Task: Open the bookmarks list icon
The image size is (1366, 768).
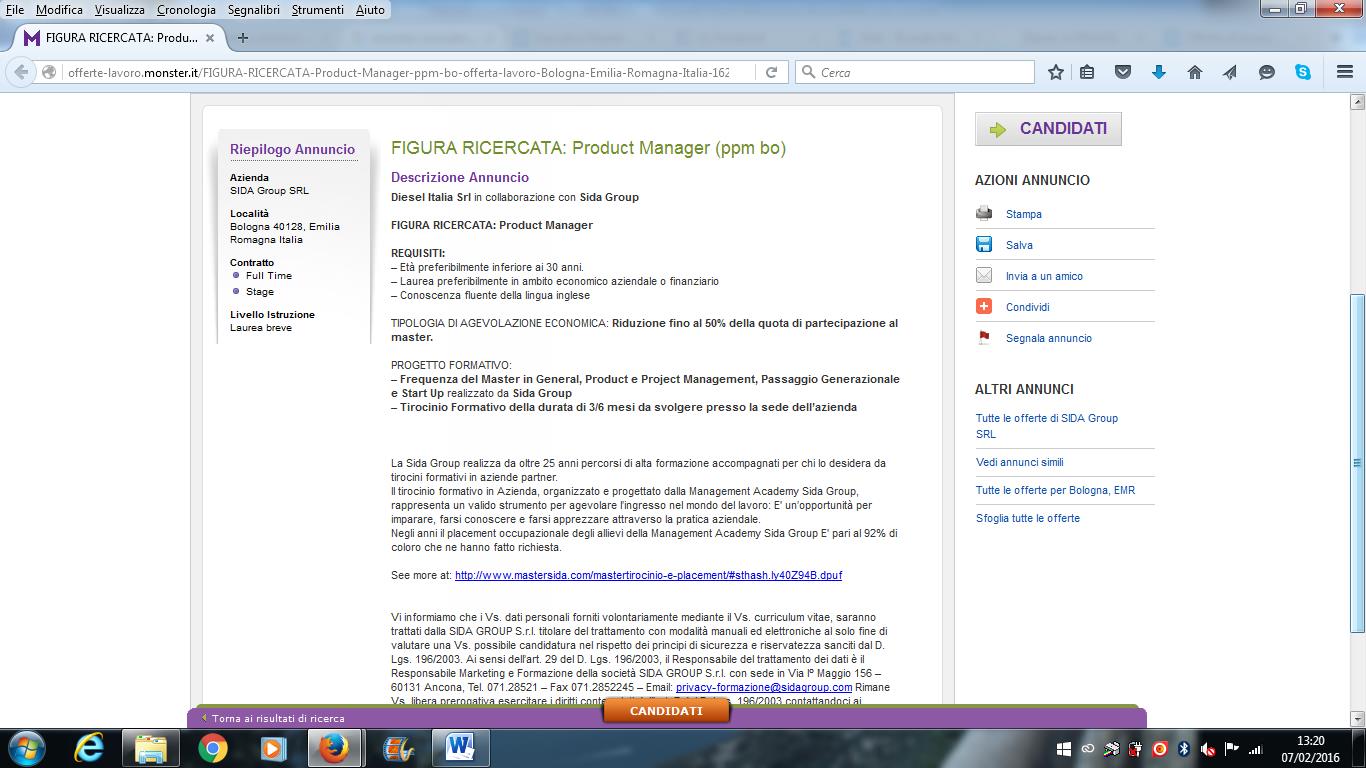Action: pyautogui.click(x=1088, y=72)
